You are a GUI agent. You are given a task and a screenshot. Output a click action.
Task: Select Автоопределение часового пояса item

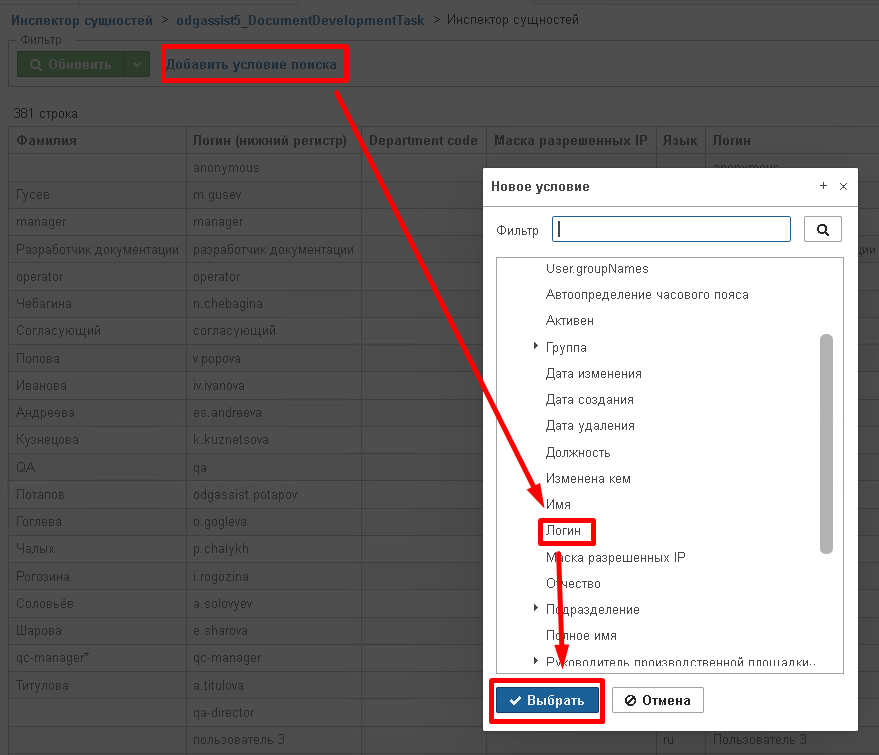click(647, 294)
